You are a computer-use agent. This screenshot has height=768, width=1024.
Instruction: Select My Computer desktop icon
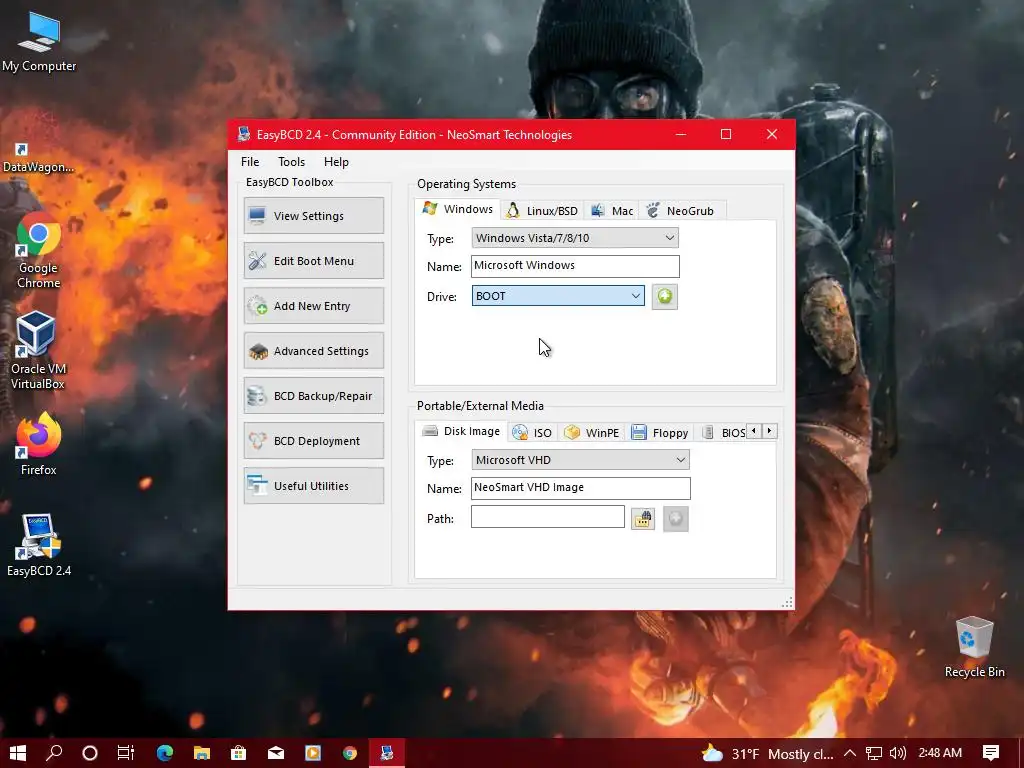point(39,40)
